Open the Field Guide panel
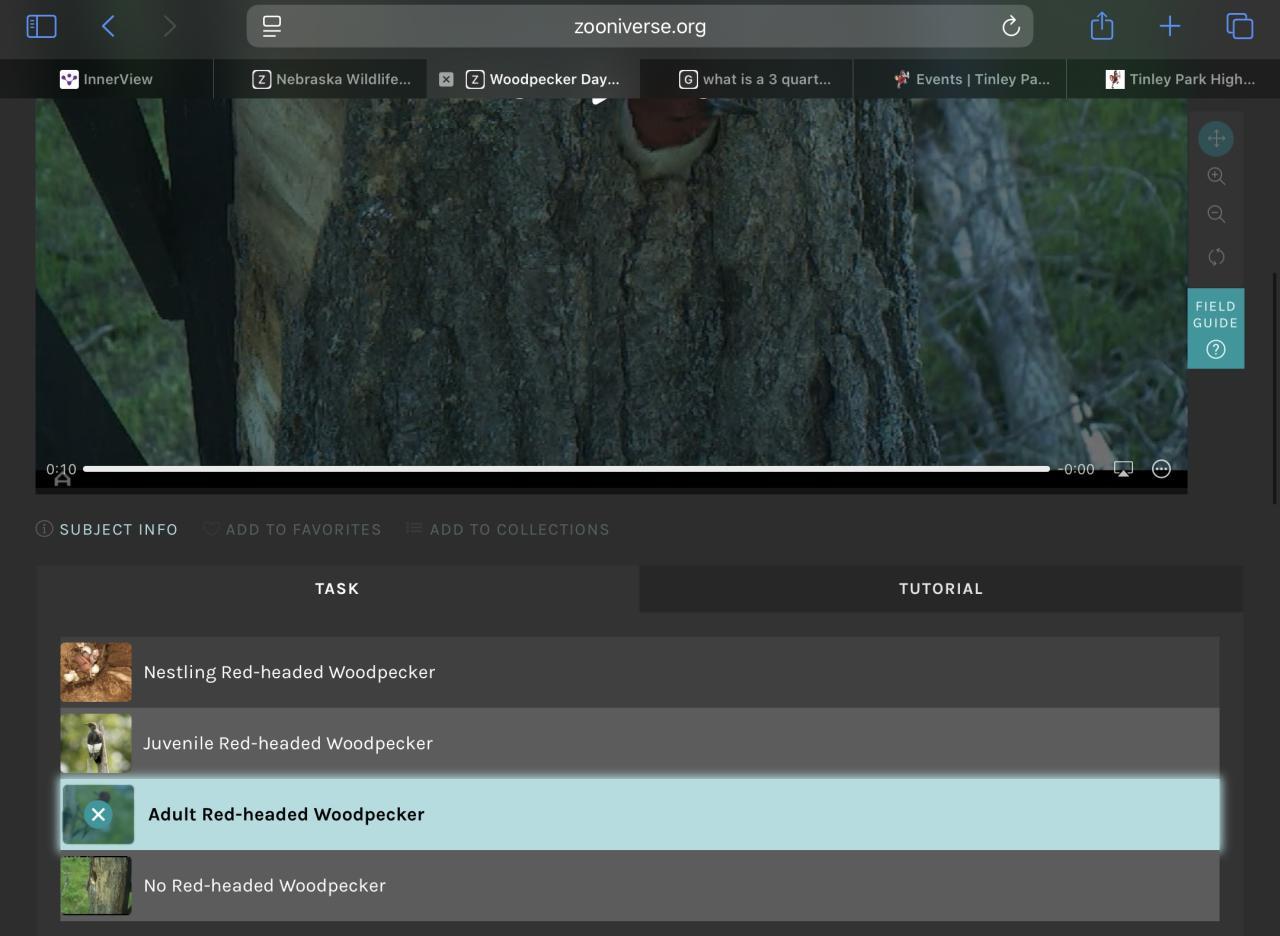This screenshot has height=936, width=1280. [x=1215, y=329]
